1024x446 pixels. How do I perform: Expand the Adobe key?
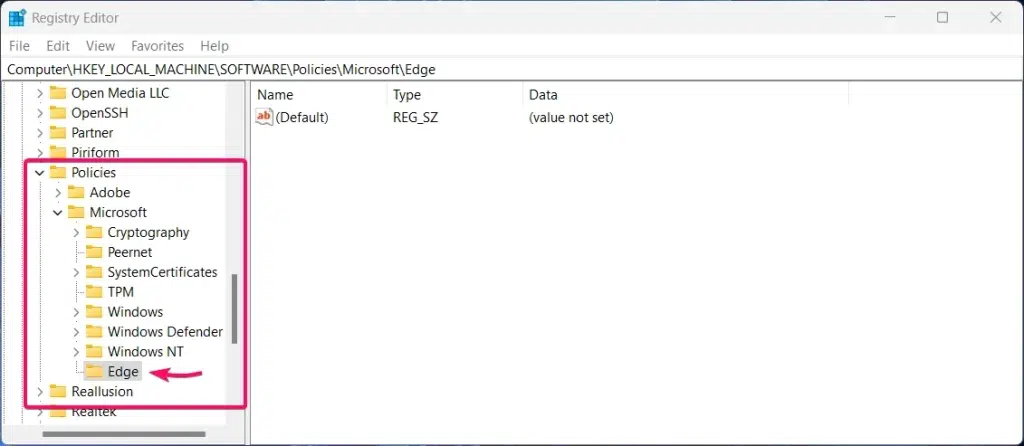tap(58, 193)
